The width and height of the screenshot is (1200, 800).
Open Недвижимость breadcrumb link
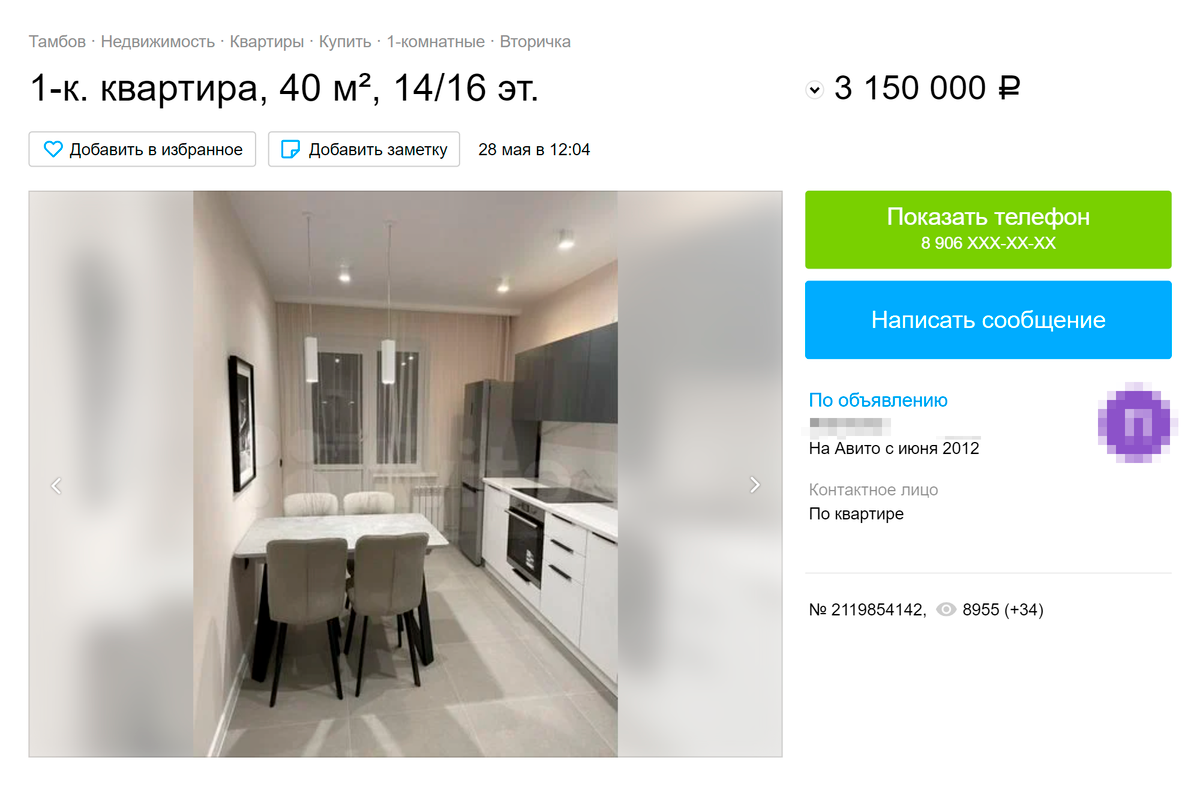[158, 42]
